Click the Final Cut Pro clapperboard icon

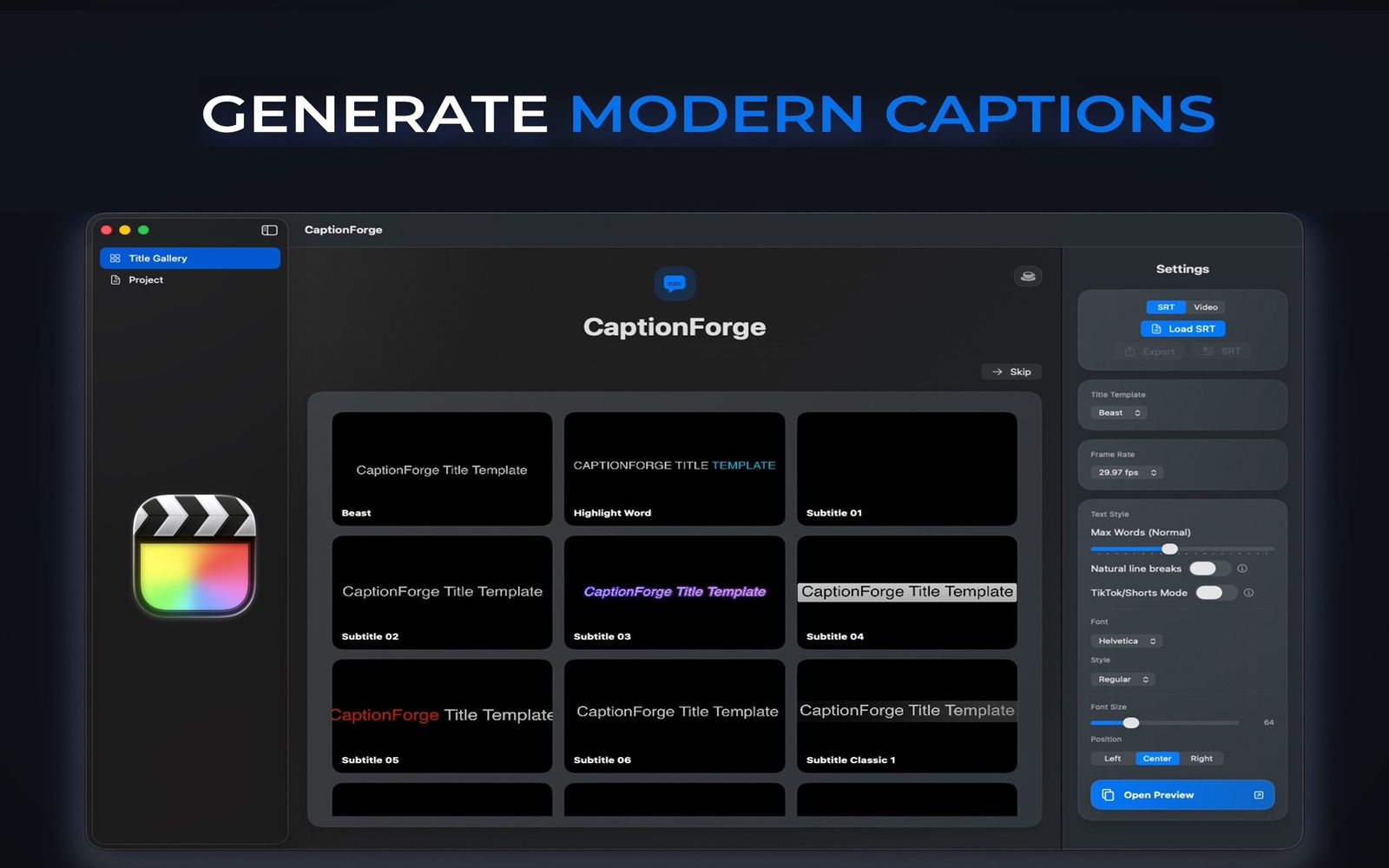point(194,556)
